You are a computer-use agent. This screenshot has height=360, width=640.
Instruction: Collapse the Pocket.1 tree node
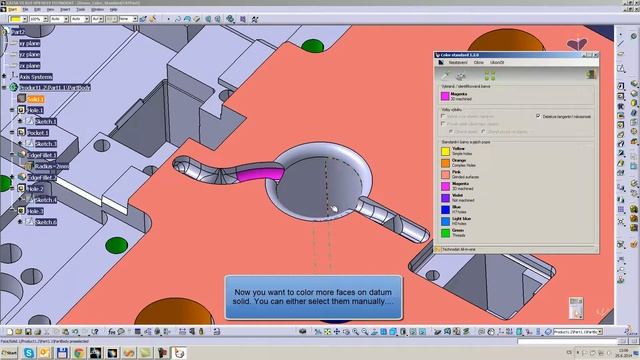[x=12, y=133]
